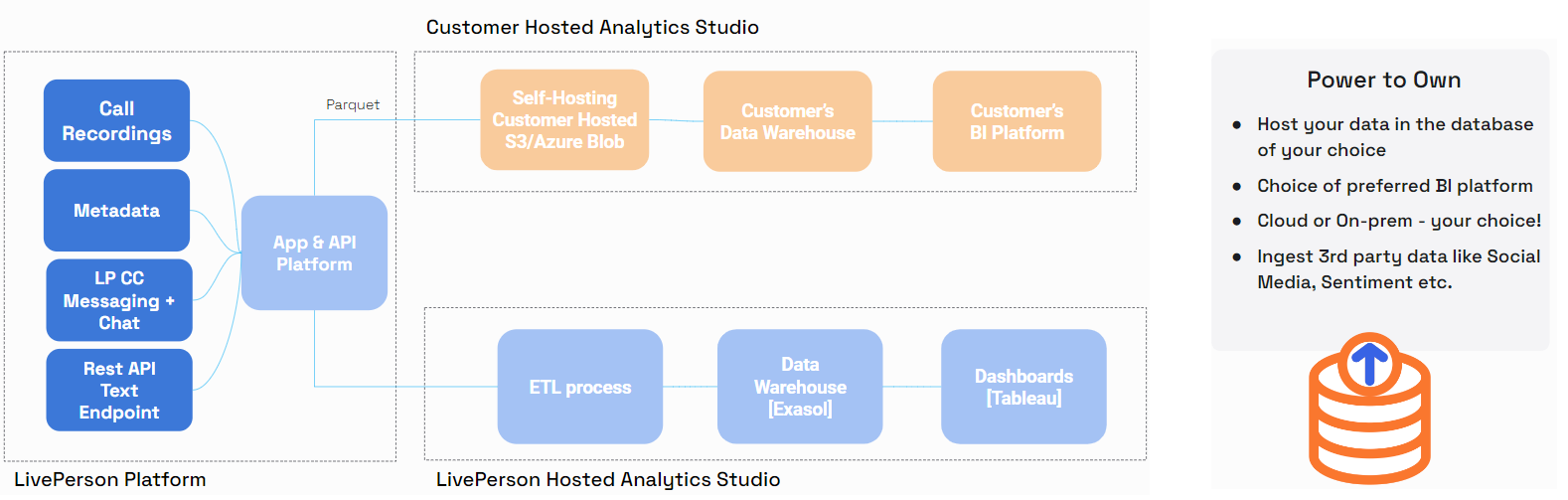Click the Customer Hosted Analytics Studio title
This screenshot has height=500, width=1568.
click(x=592, y=28)
